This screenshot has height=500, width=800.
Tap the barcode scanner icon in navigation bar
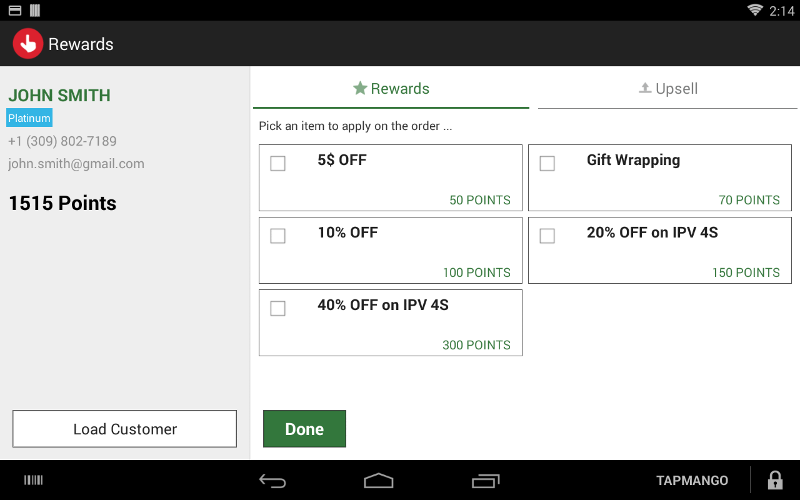pyautogui.click(x=34, y=481)
